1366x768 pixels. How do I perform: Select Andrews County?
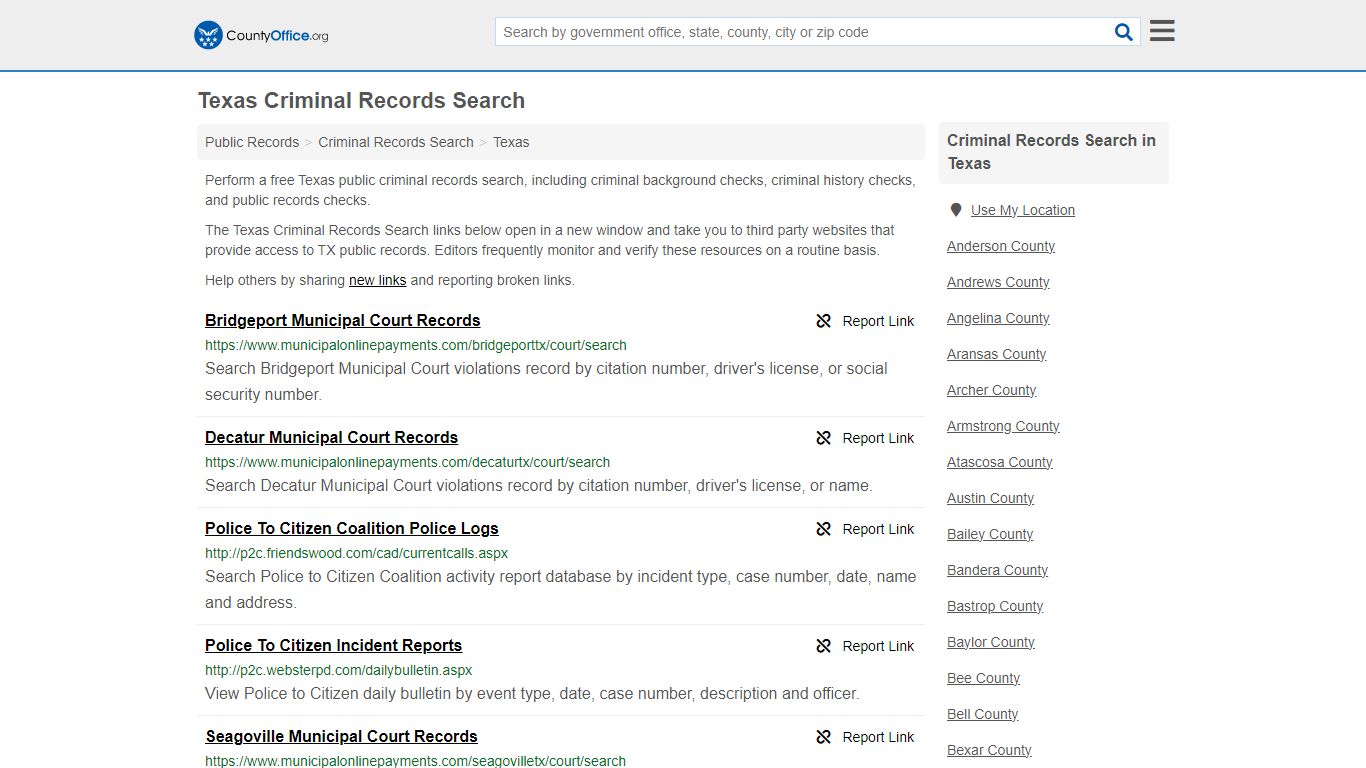pyautogui.click(x=998, y=282)
